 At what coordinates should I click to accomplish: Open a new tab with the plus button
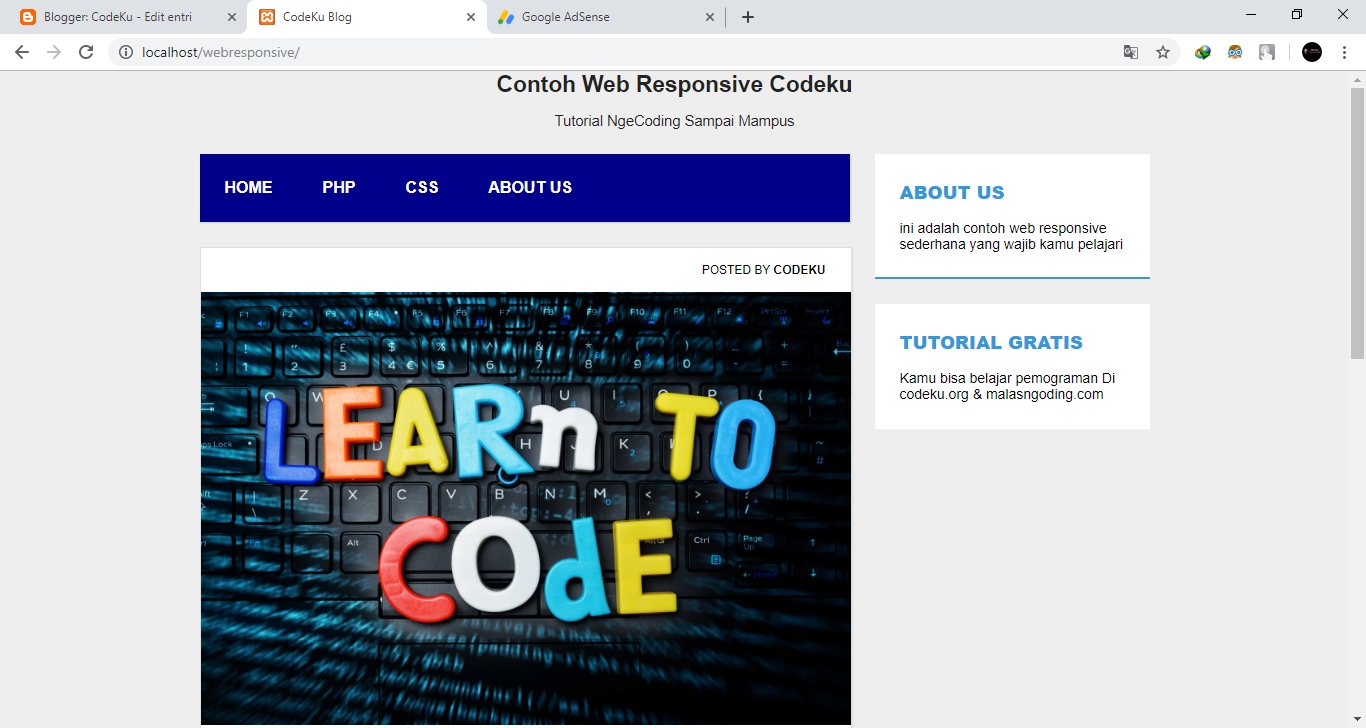click(x=747, y=16)
